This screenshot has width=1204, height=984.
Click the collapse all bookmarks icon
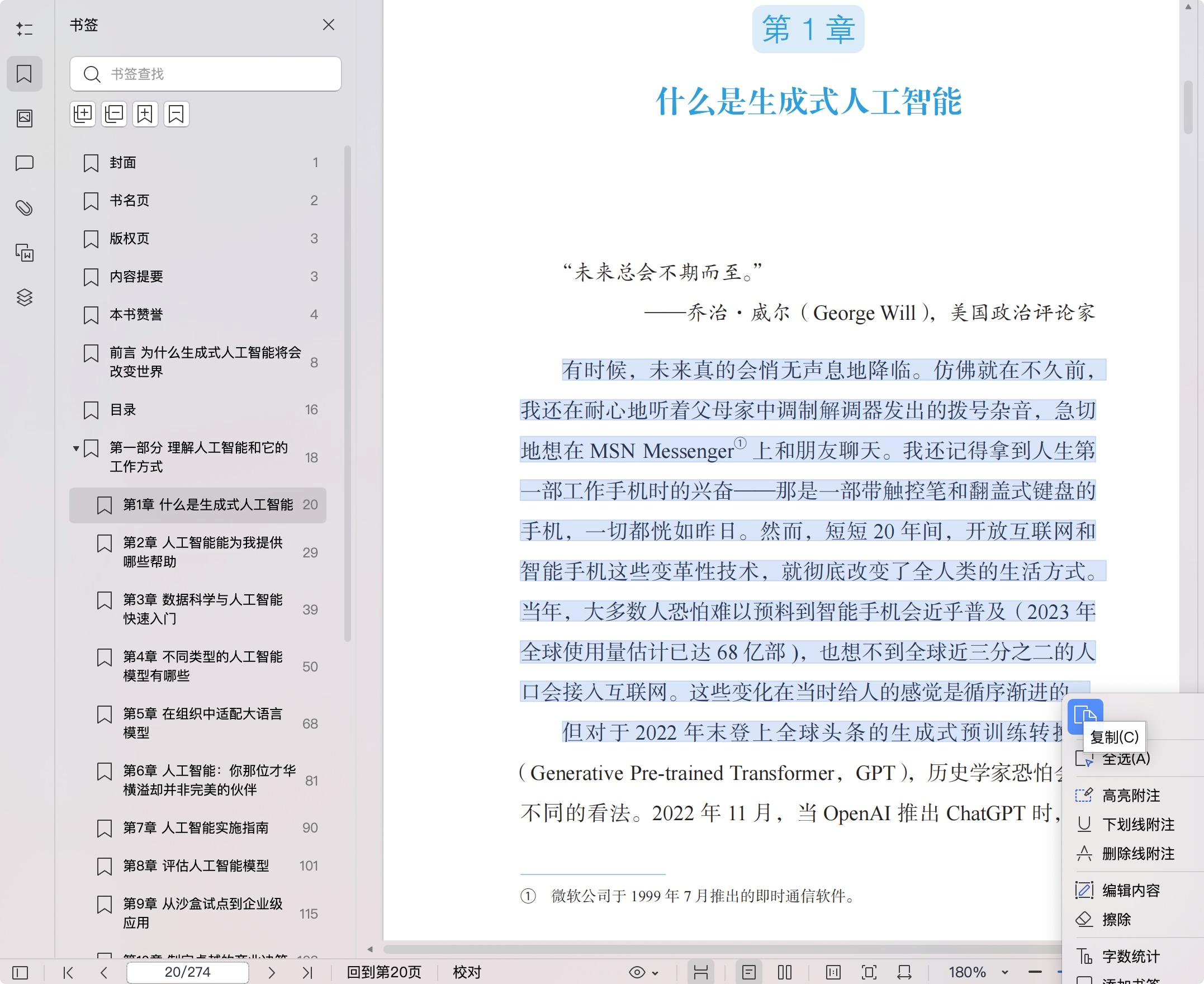[x=114, y=114]
